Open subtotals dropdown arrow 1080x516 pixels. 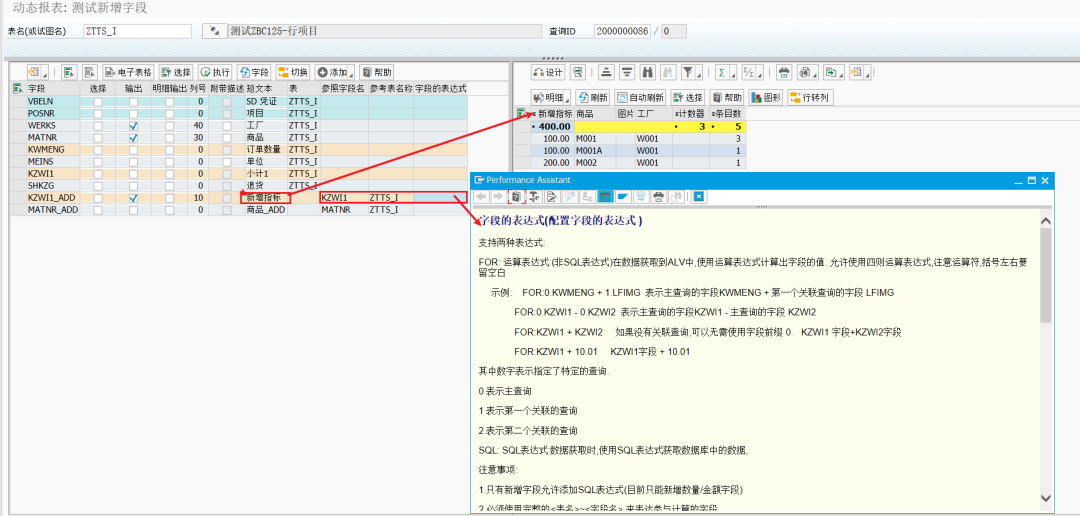click(759, 74)
